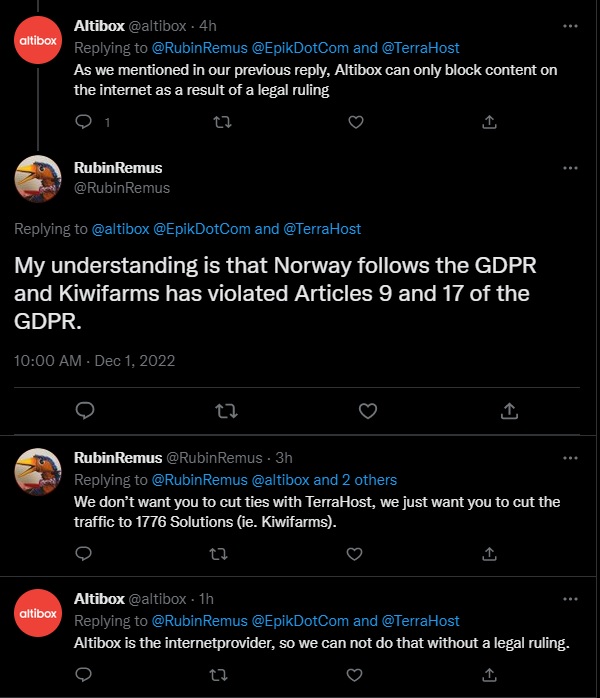Open more options on main RubinRemus tweet

(570, 168)
